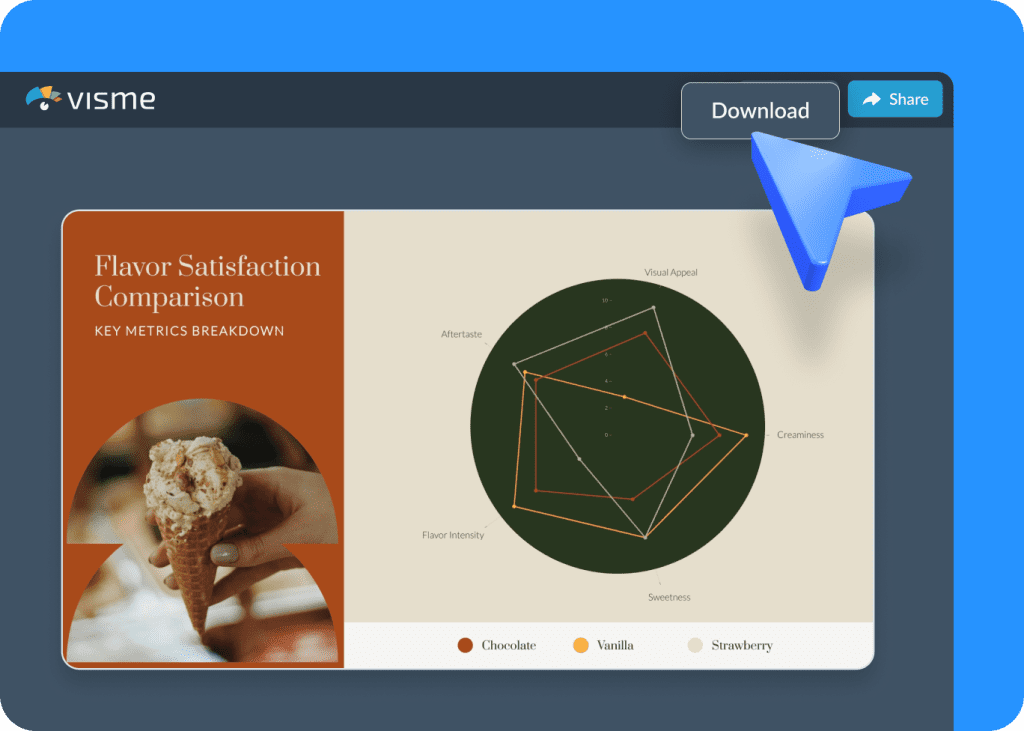Click the Strawberry legend color dot

[694, 645]
